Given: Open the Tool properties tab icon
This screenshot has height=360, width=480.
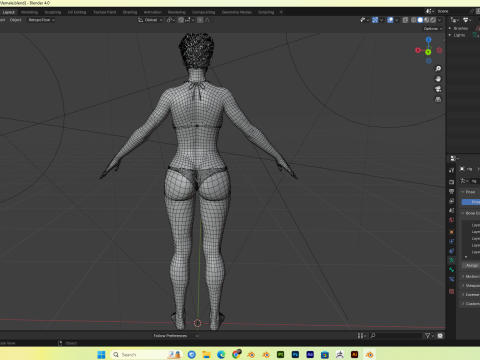Looking at the screenshot, I should [x=451, y=170].
